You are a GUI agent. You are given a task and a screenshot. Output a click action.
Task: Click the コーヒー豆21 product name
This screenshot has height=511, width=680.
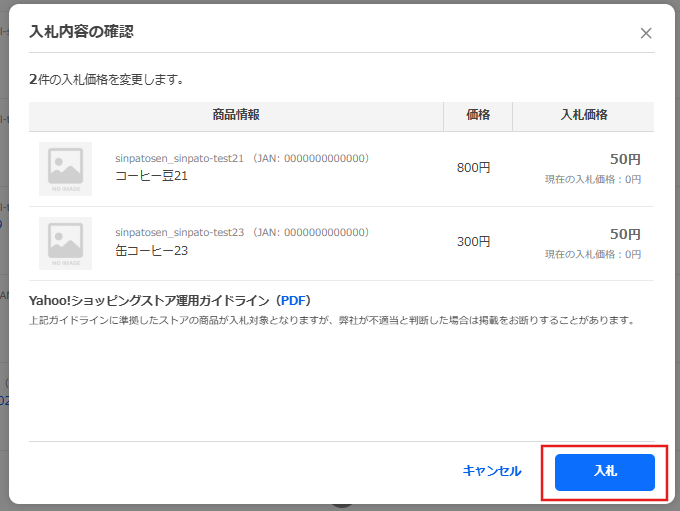pos(152,176)
